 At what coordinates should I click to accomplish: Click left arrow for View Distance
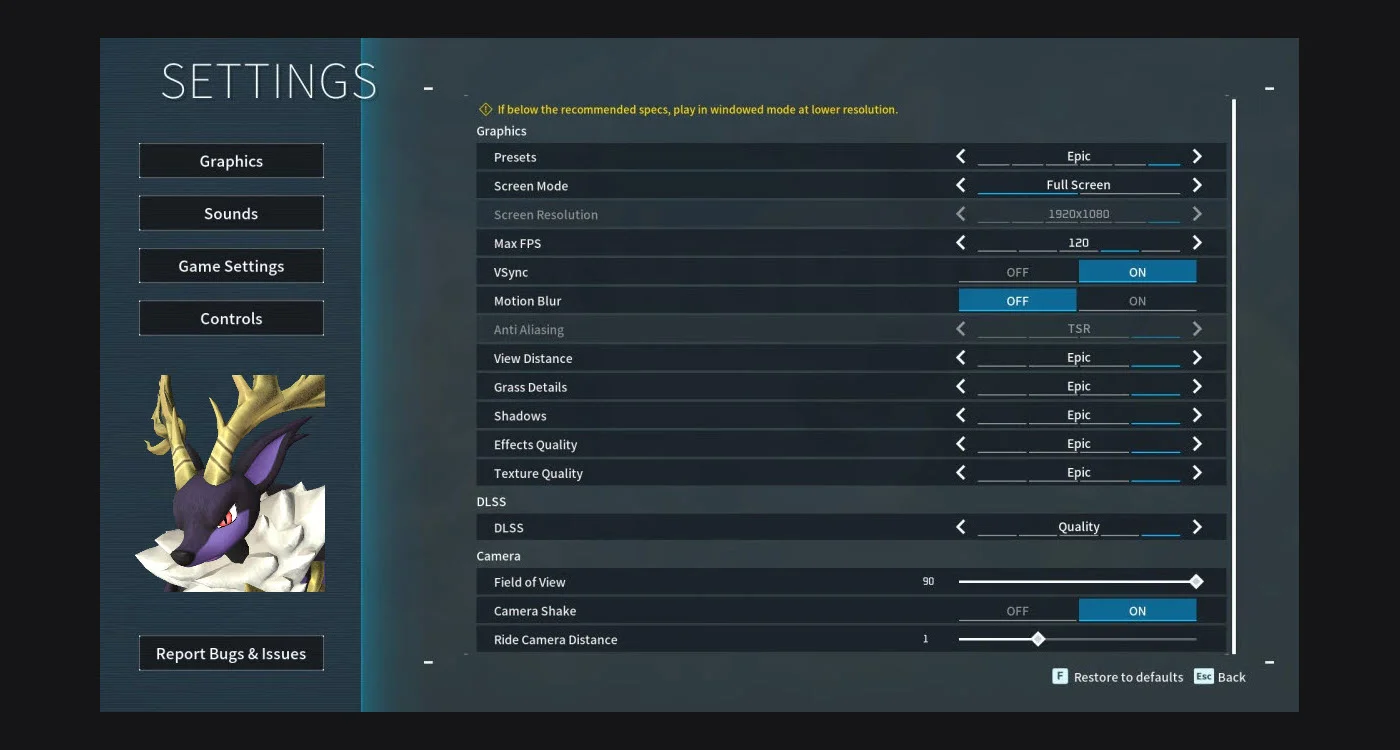[961, 358]
